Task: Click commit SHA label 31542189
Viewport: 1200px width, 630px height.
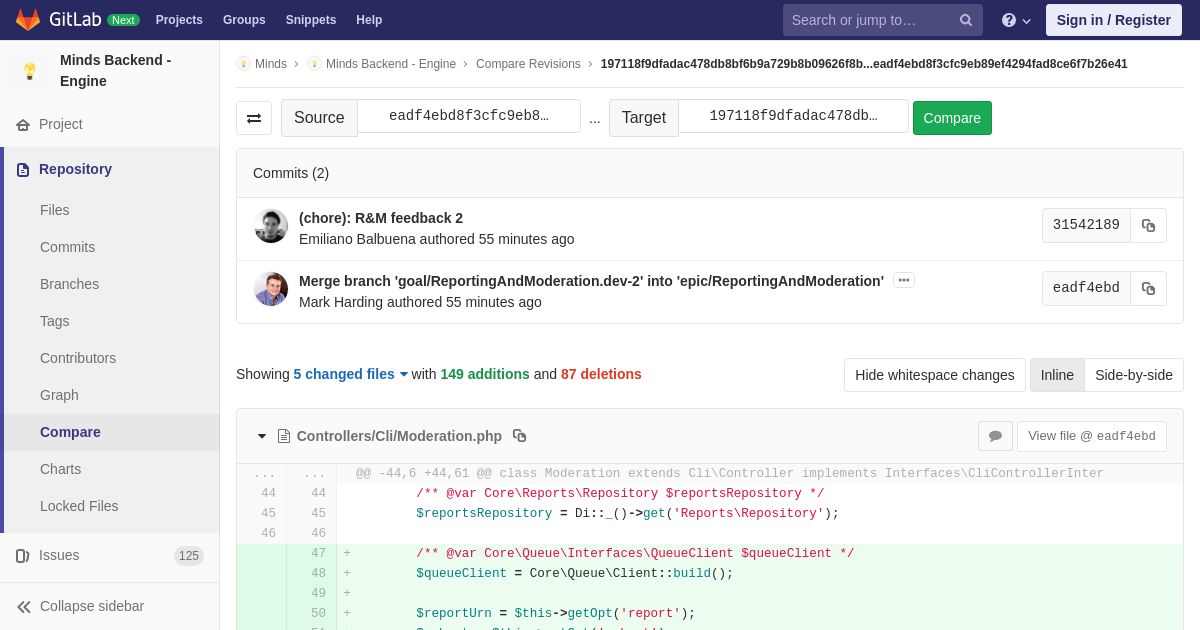Action: [x=1086, y=226]
